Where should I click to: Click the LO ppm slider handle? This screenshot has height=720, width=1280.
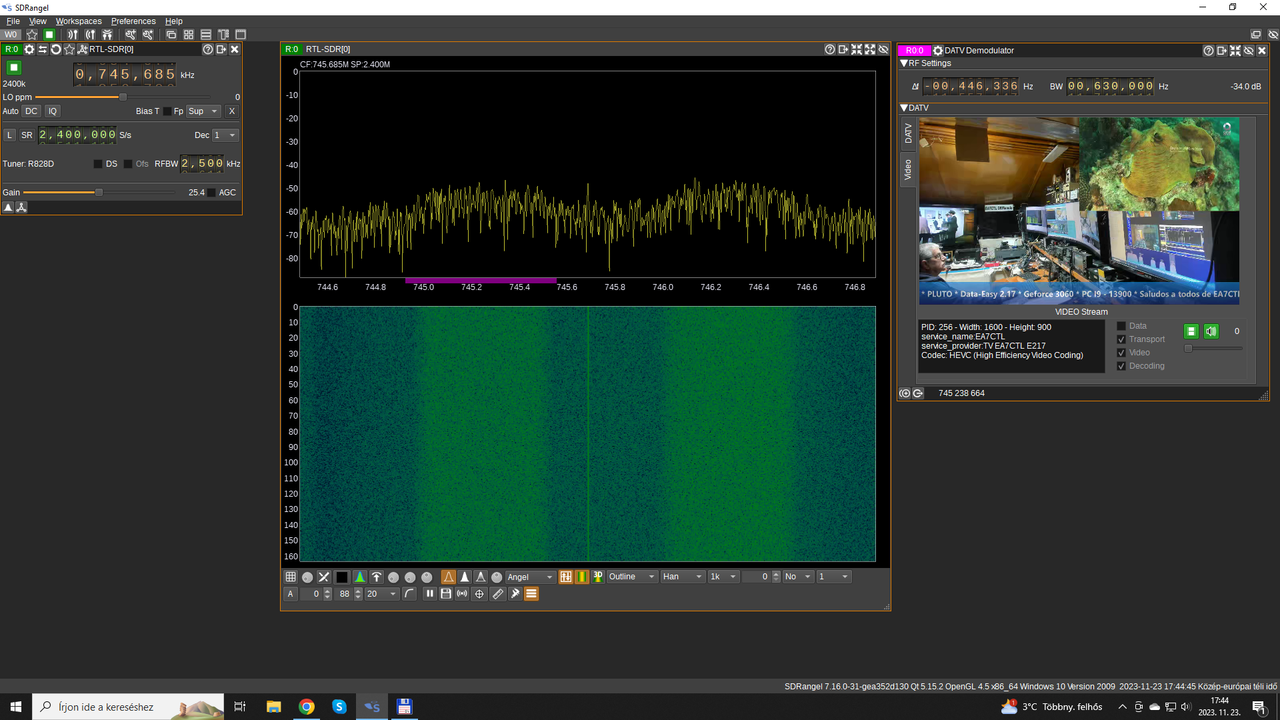[123, 97]
